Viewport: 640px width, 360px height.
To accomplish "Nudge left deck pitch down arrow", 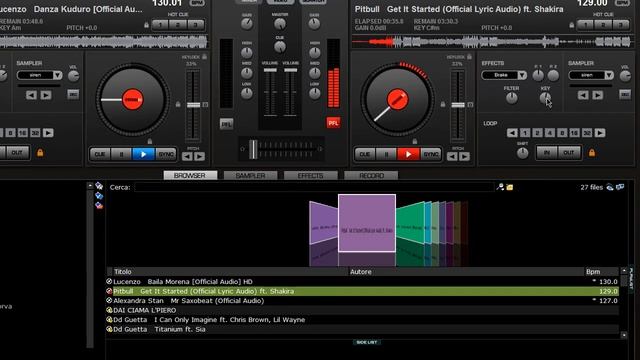I will (187, 156).
